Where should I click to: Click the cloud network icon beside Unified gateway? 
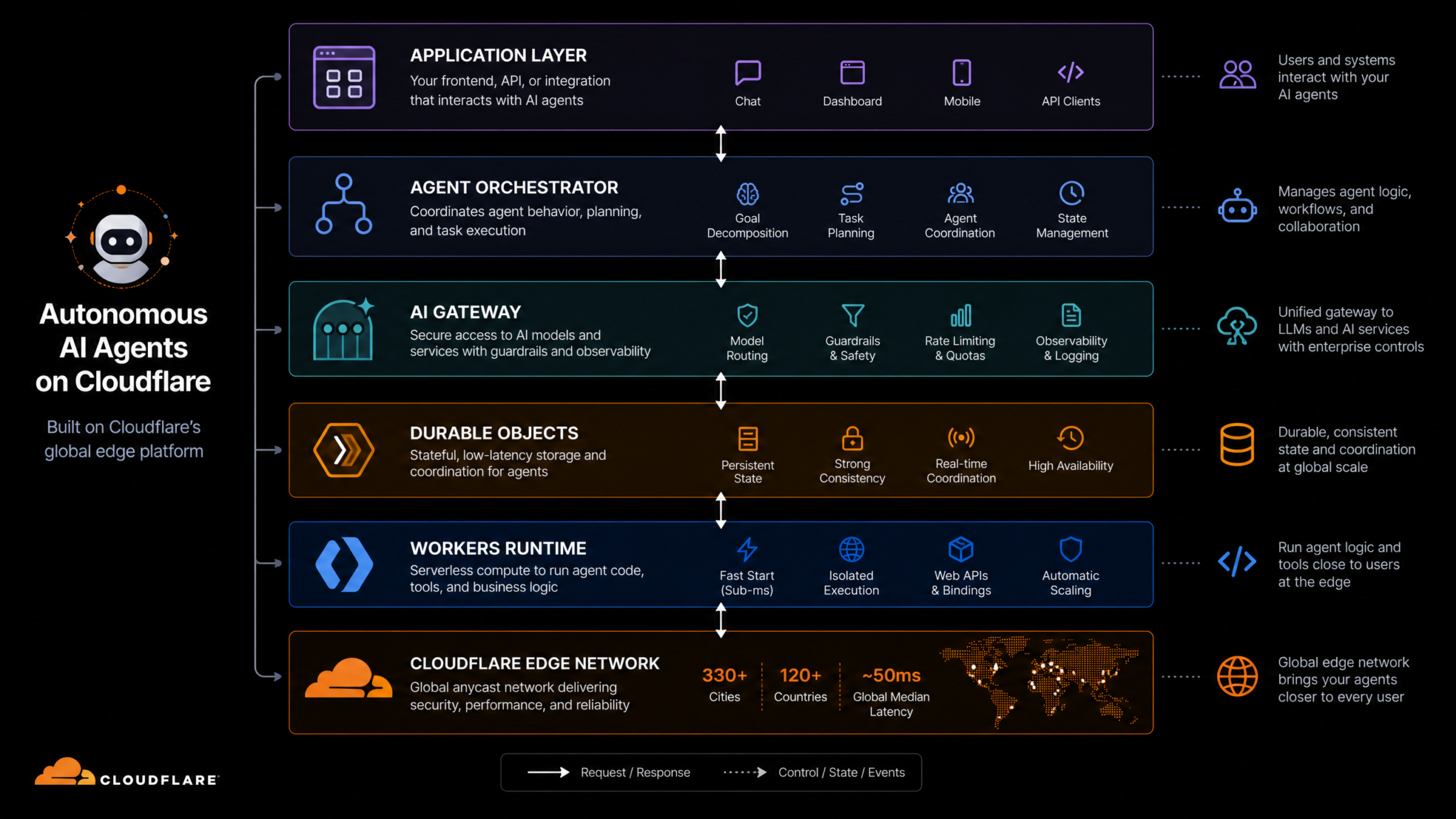(1237, 326)
